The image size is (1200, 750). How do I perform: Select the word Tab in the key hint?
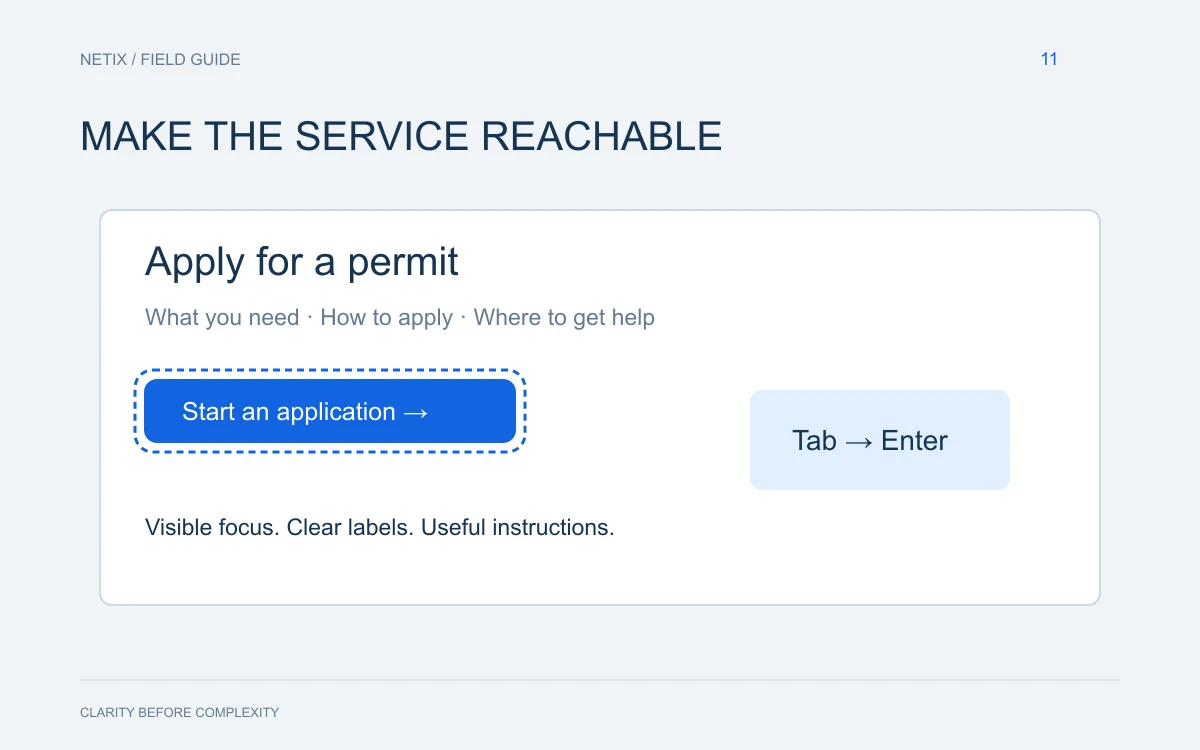(814, 441)
